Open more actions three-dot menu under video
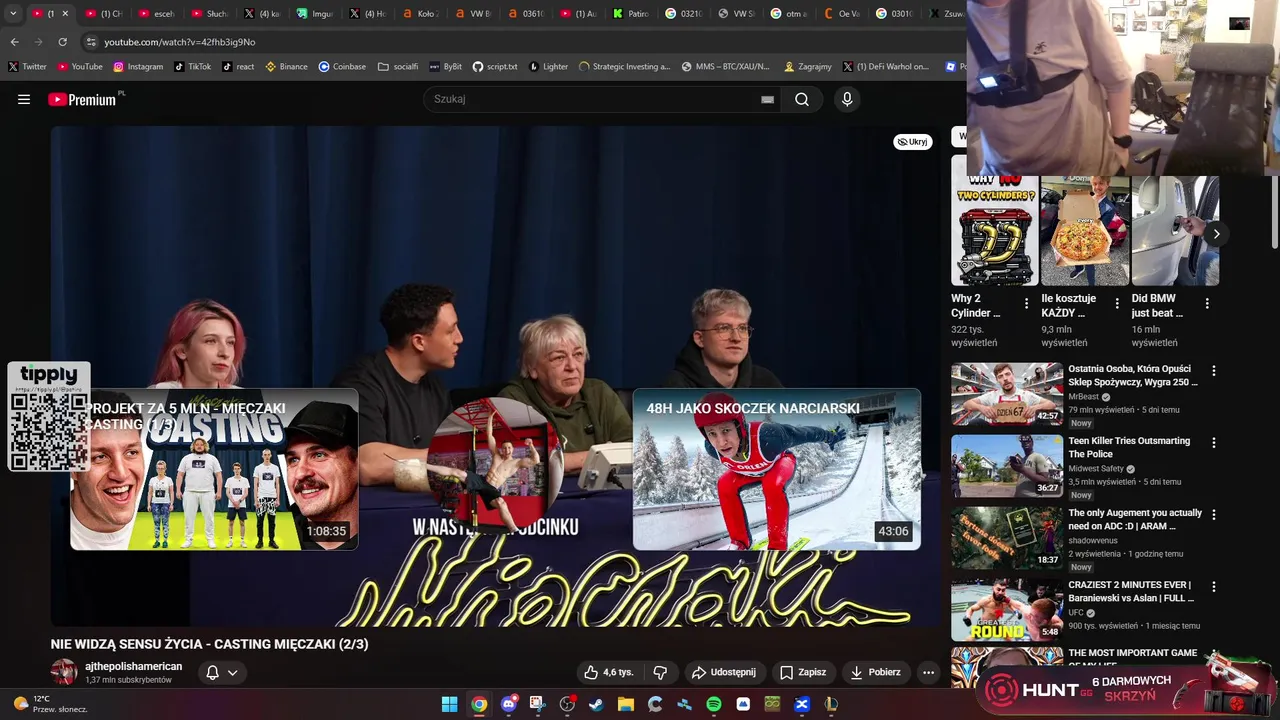Viewport: 1280px width, 720px height. pyautogui.click(x=928, y=672)
